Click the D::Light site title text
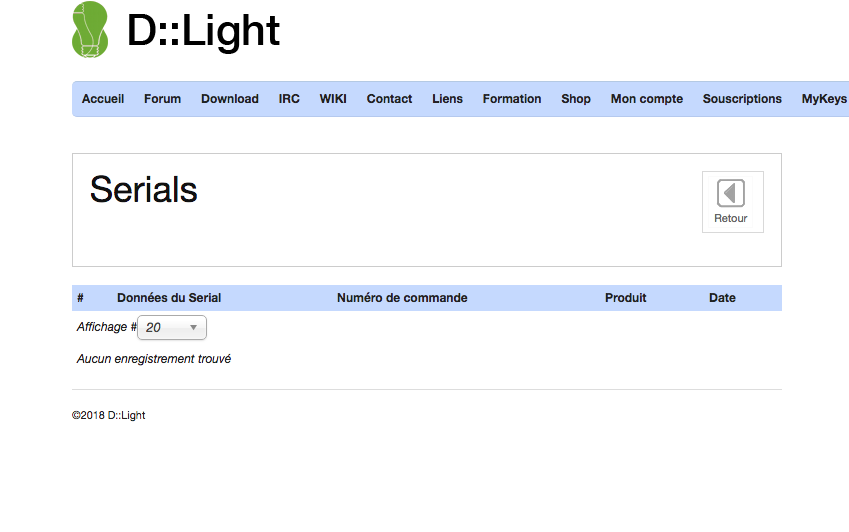 tap(203, 31)
